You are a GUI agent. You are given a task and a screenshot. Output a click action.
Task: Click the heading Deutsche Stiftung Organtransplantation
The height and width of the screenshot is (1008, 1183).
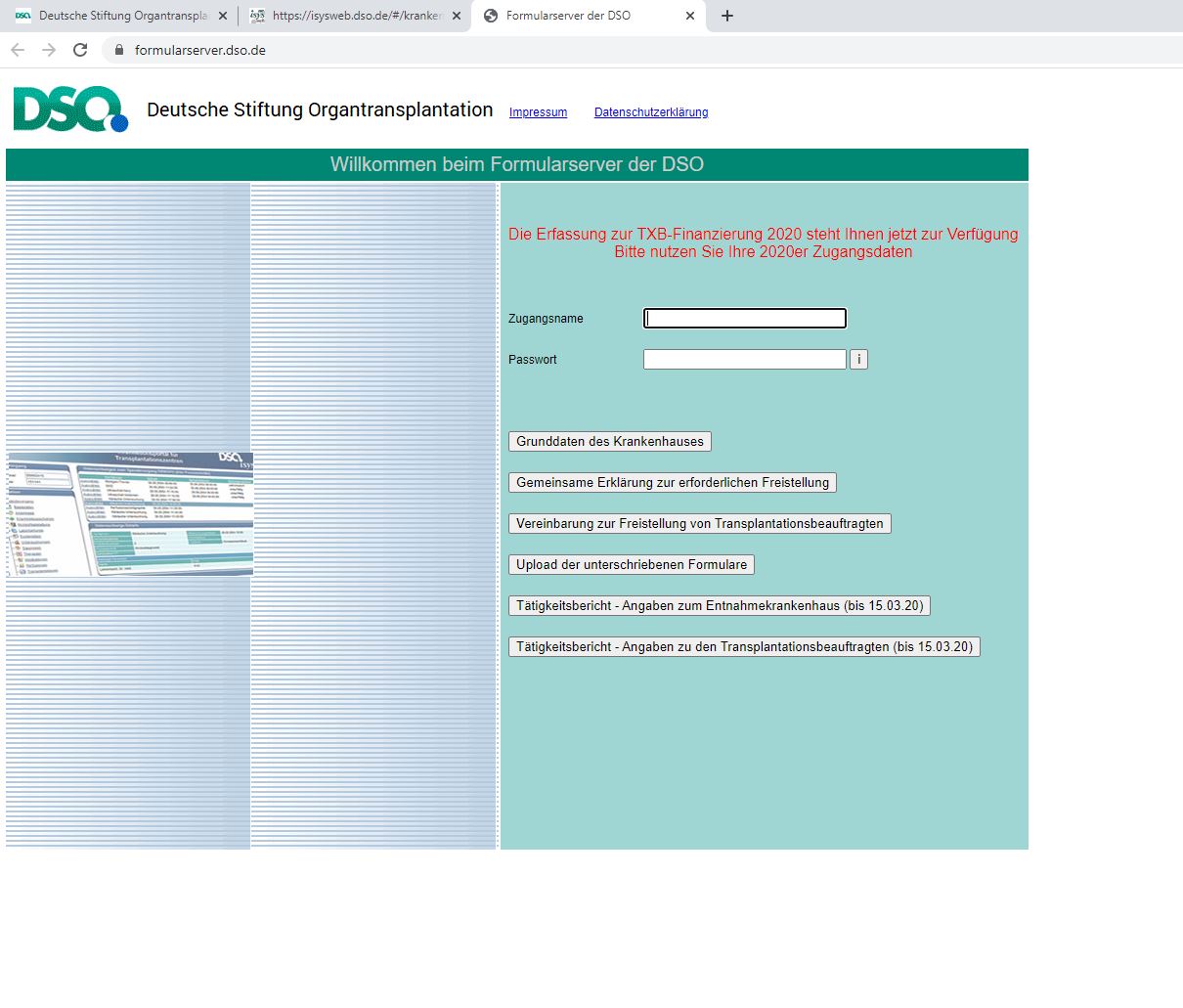pyautogui.click(x=320, y=110)
